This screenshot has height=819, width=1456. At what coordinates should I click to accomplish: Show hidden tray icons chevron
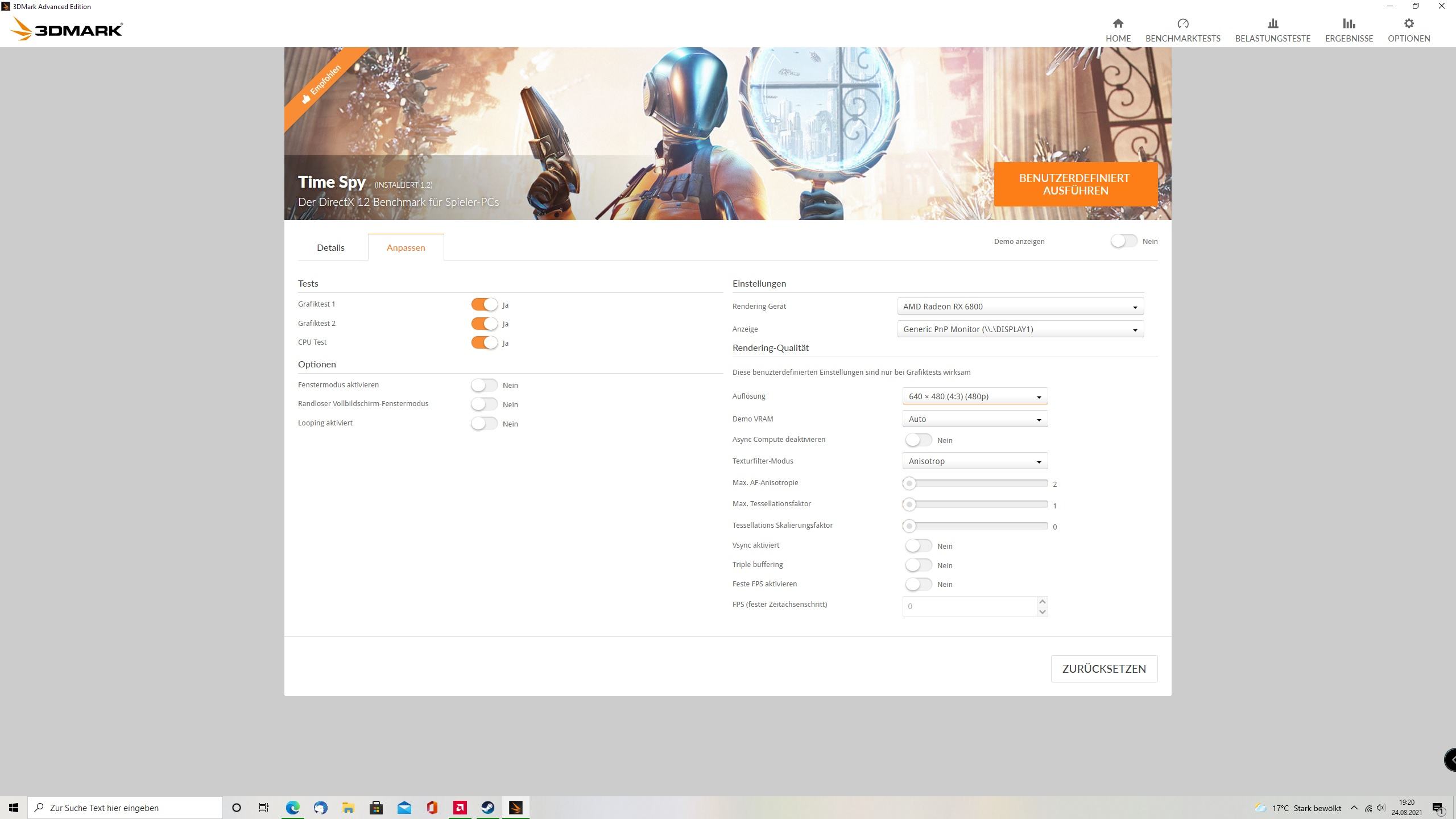coord(1354,808)
